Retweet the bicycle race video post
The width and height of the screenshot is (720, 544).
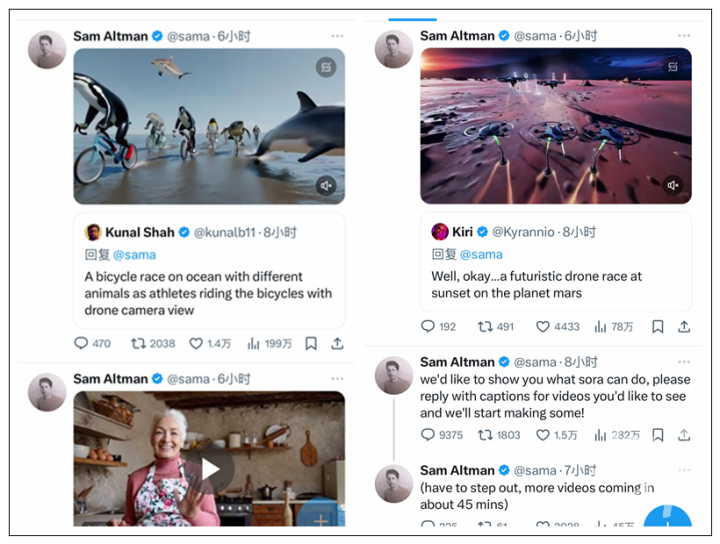point(138,343)
